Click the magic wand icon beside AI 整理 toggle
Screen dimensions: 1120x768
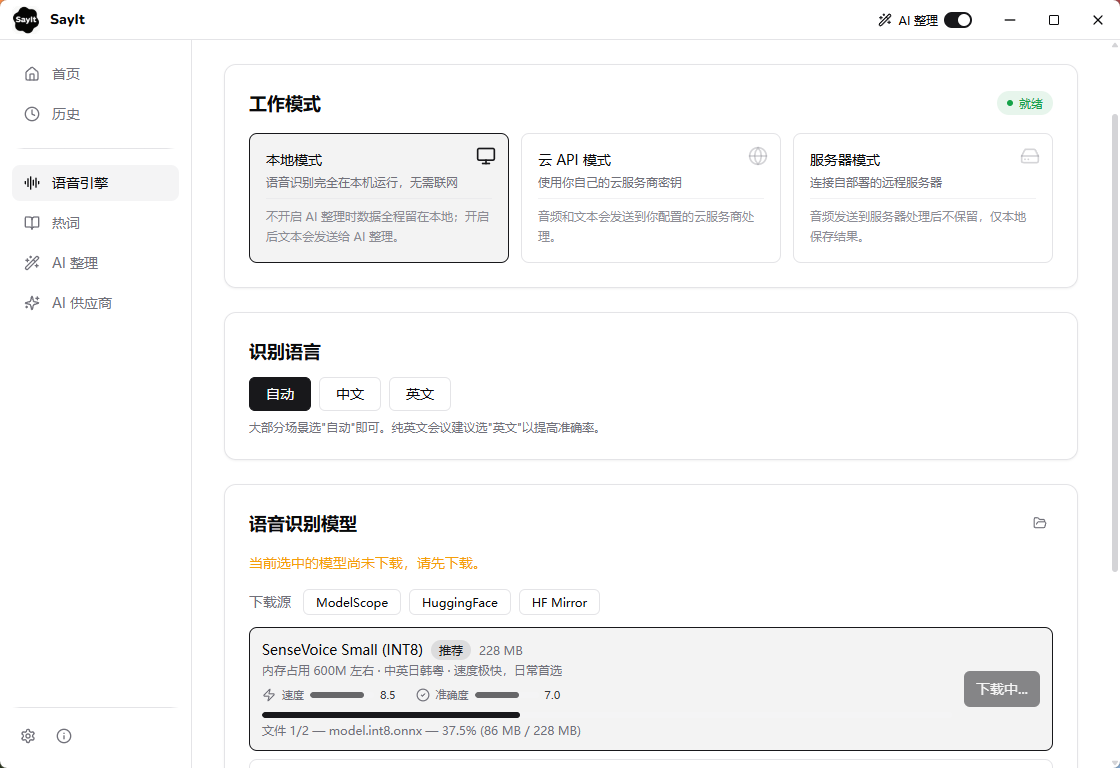884,20
